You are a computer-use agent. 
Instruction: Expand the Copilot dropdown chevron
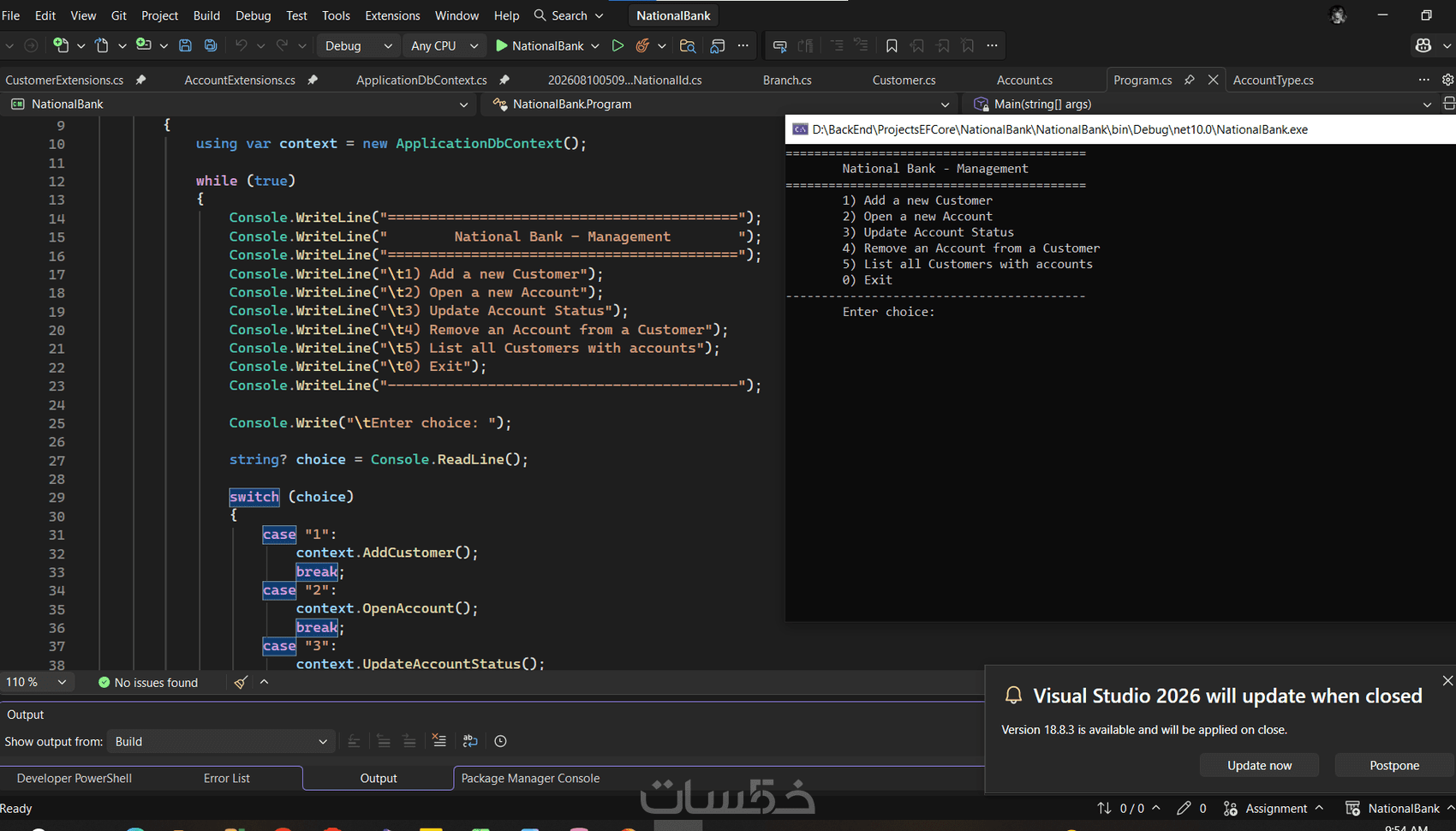pos(1447,45)
